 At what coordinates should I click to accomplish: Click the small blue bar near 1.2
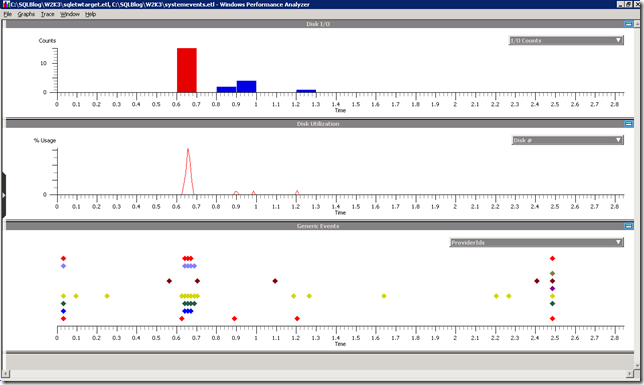click(306, 91)
